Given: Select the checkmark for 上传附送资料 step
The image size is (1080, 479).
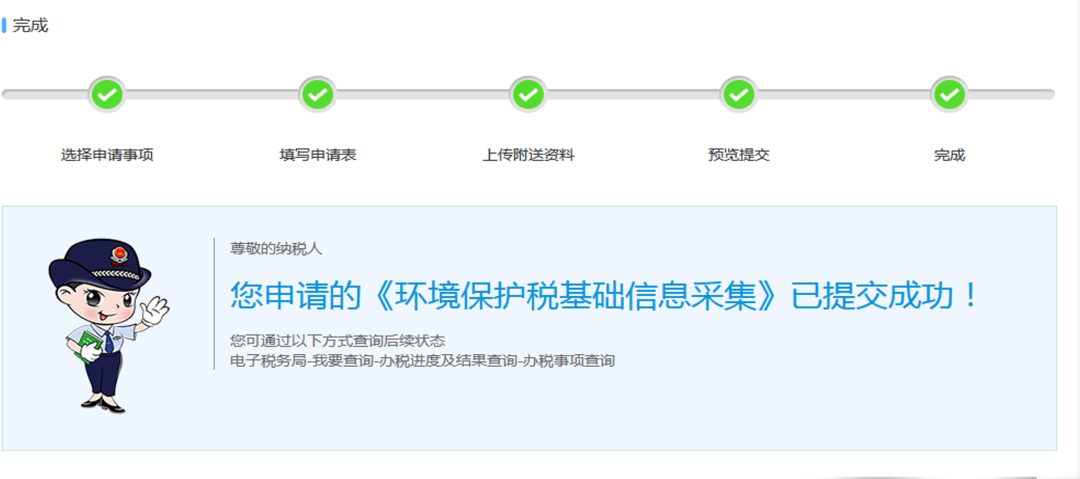Looking at the screenshot, I should pyautogui.click(x=528, y=94).
